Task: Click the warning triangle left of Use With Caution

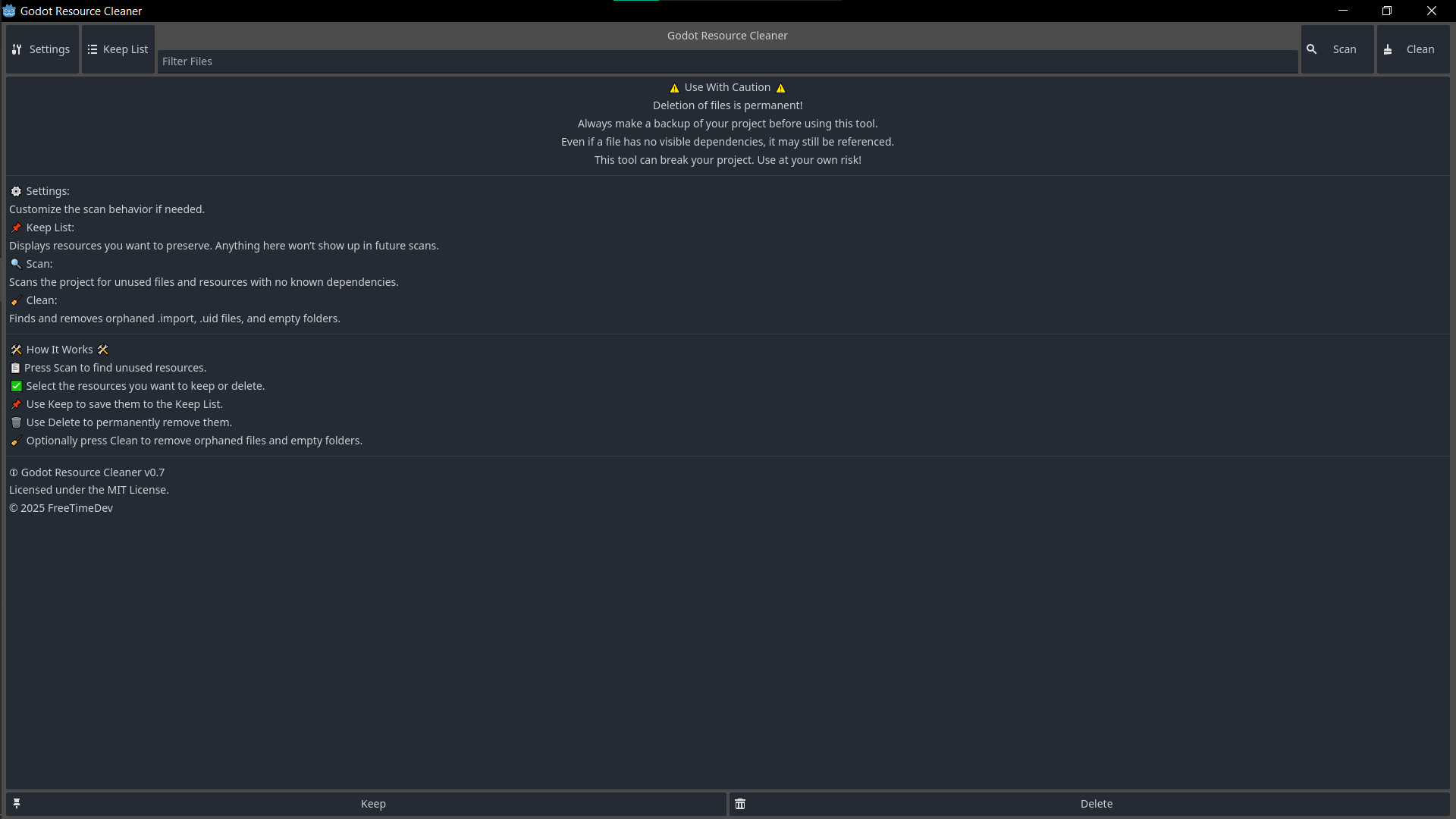Action: click(674, 88)
